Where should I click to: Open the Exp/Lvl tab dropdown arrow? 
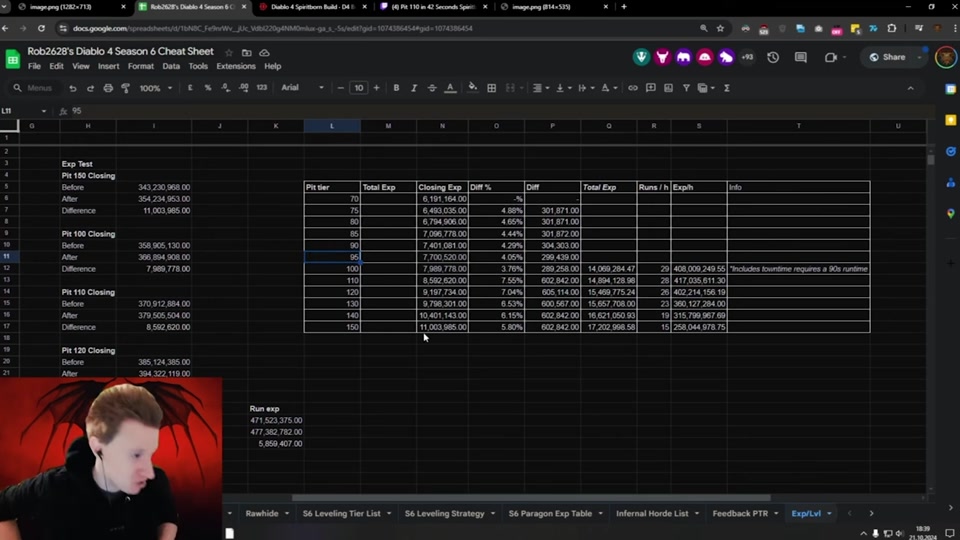pyautogui.click(x=830, y=514)
